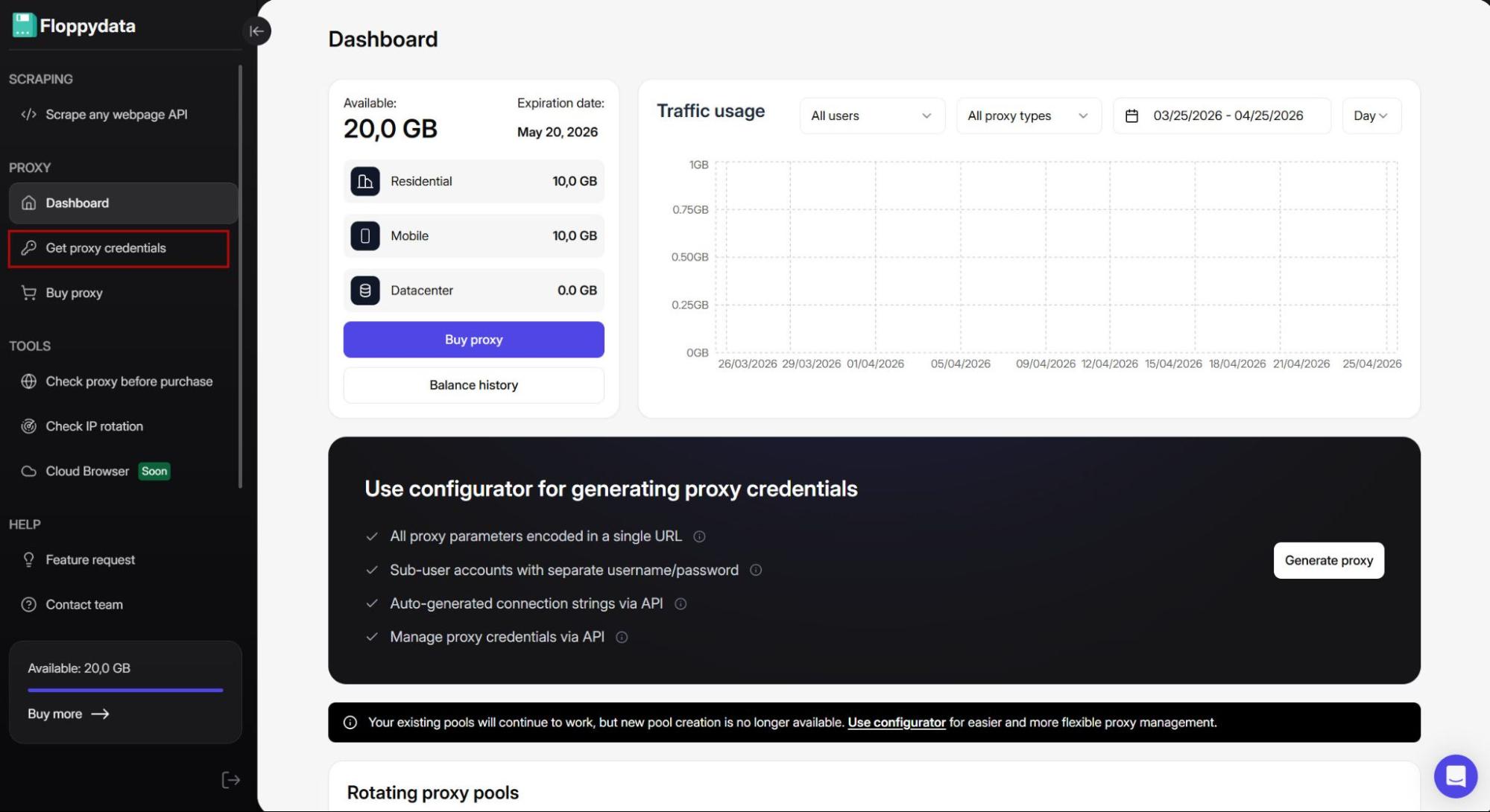Click the Datacenter database icon
Screen dimensions: 1490x812
(x=365, y=291)
